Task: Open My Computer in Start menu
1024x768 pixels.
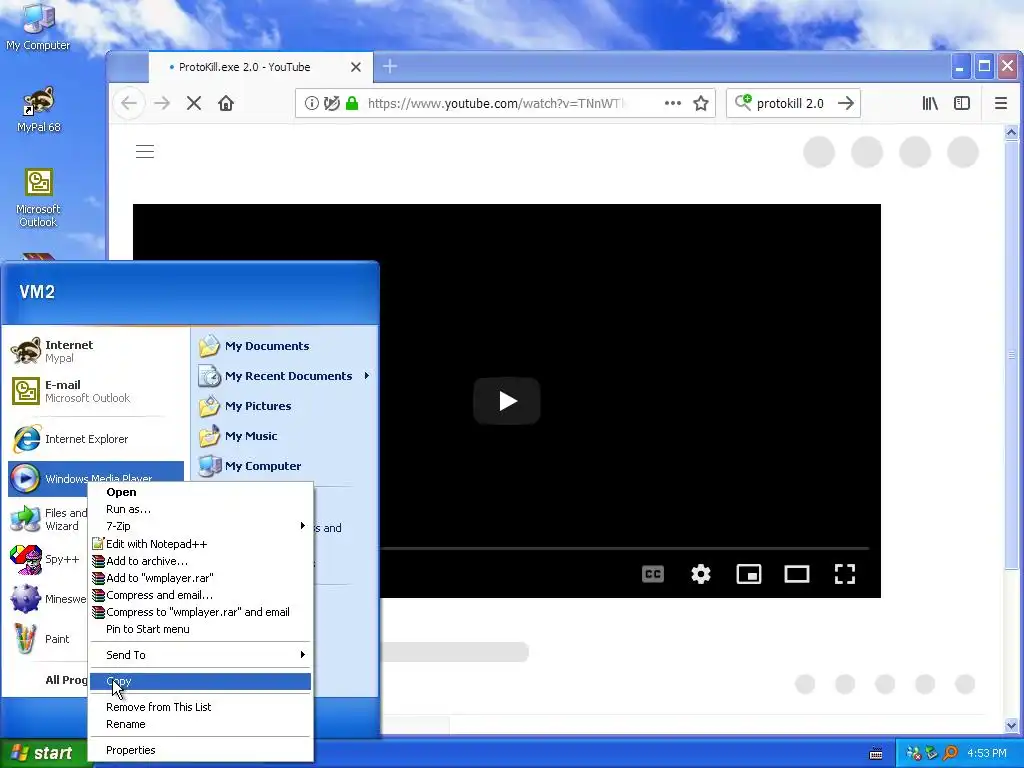Action: [285, 466]
